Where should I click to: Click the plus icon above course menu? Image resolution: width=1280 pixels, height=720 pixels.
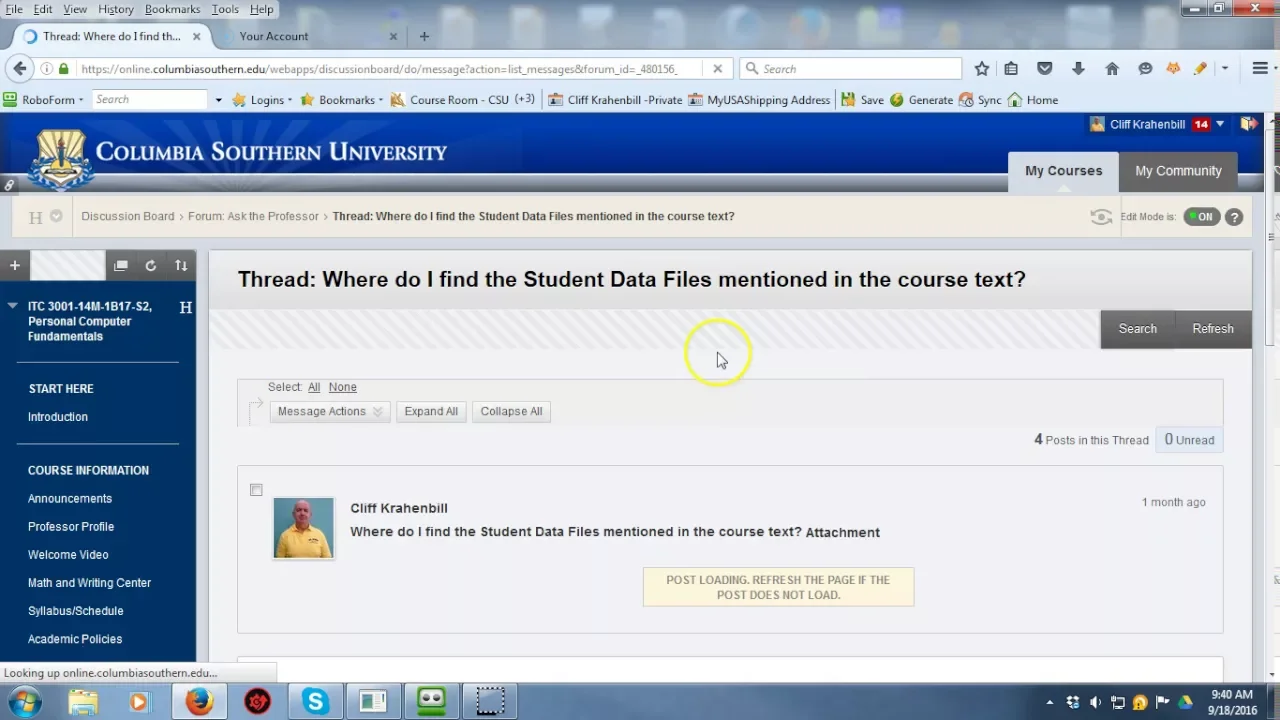click(15, 265)
